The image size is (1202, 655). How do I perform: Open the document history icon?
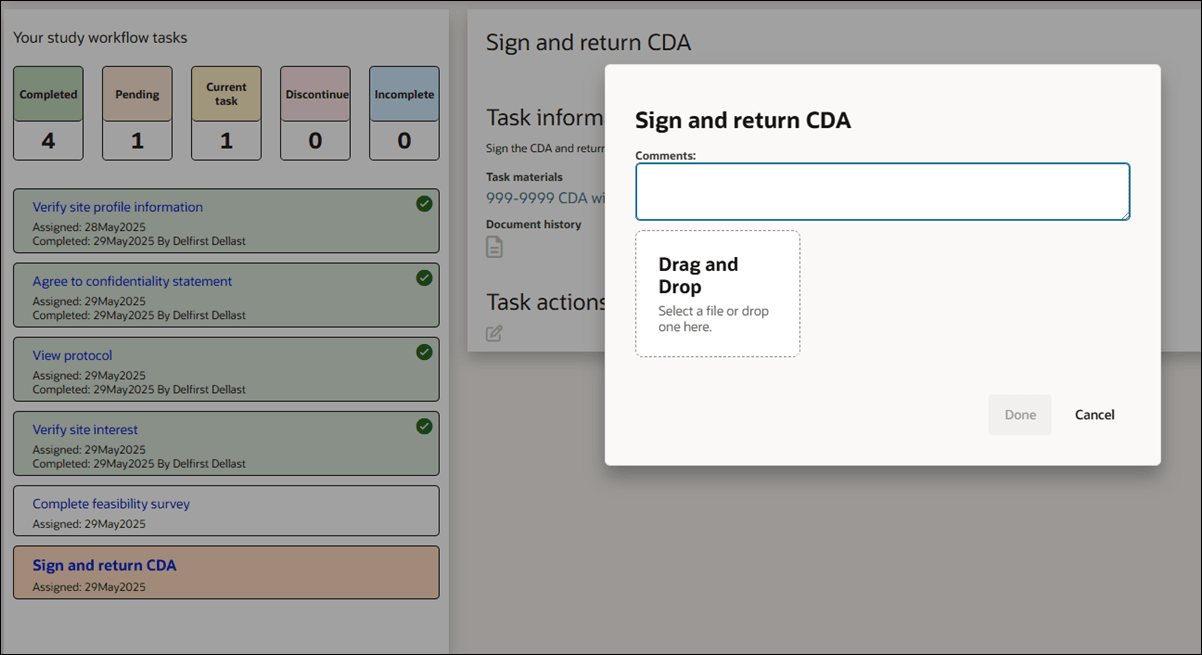click(x=493, y=246)
